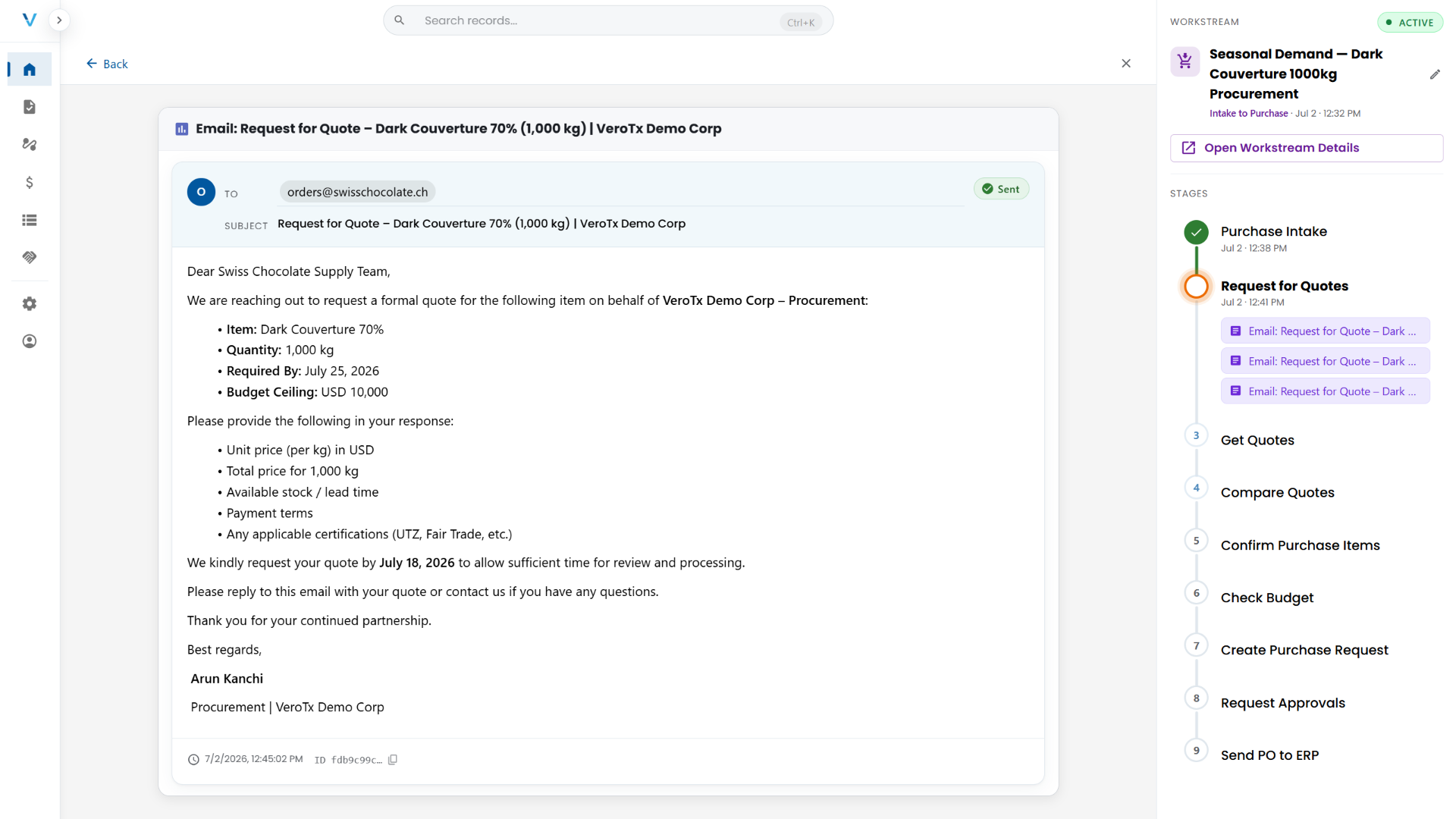Click the stage 9 number marker

1197,751
